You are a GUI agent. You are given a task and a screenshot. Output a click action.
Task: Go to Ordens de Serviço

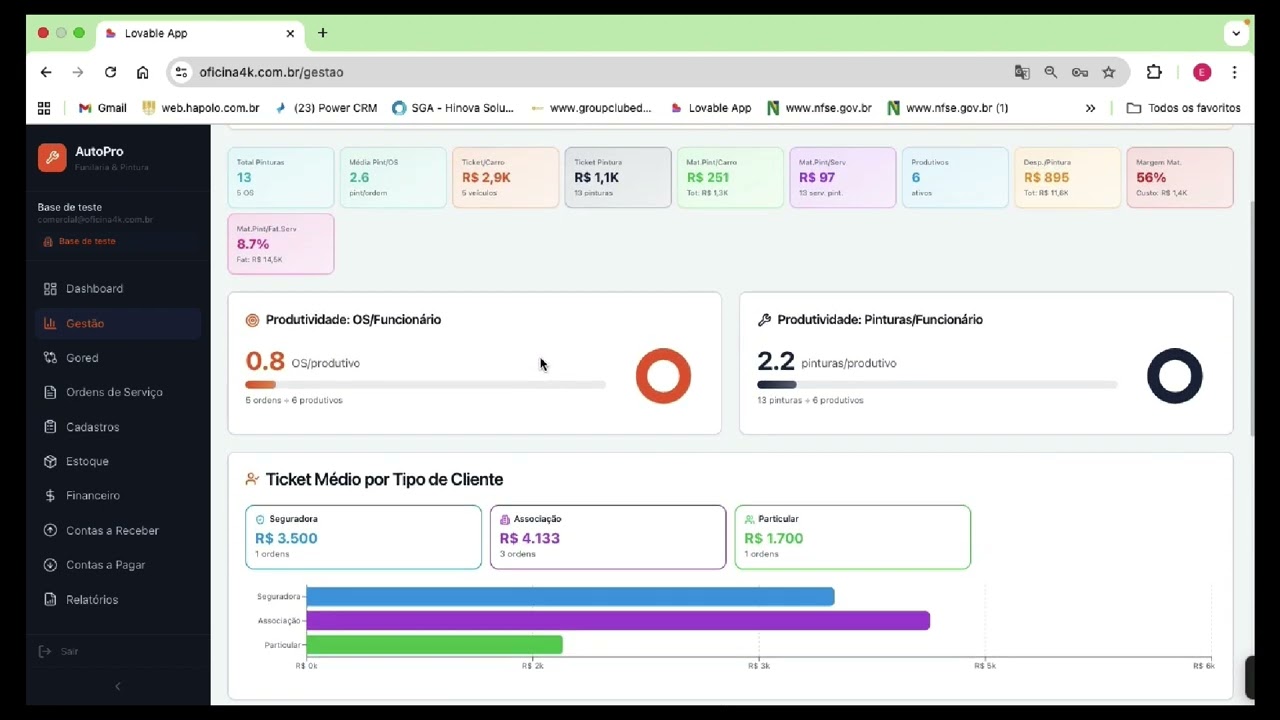click(x=118, y=392)
